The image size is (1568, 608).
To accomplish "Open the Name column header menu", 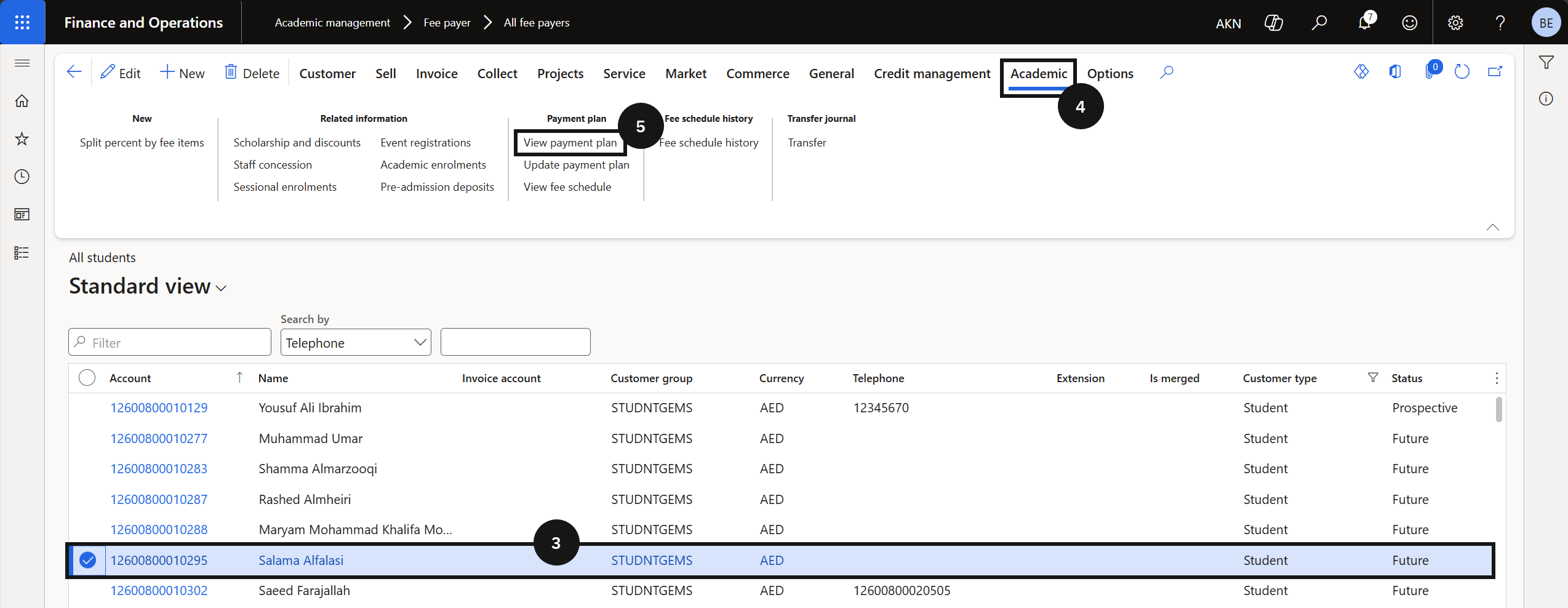I will pos(273,378).
